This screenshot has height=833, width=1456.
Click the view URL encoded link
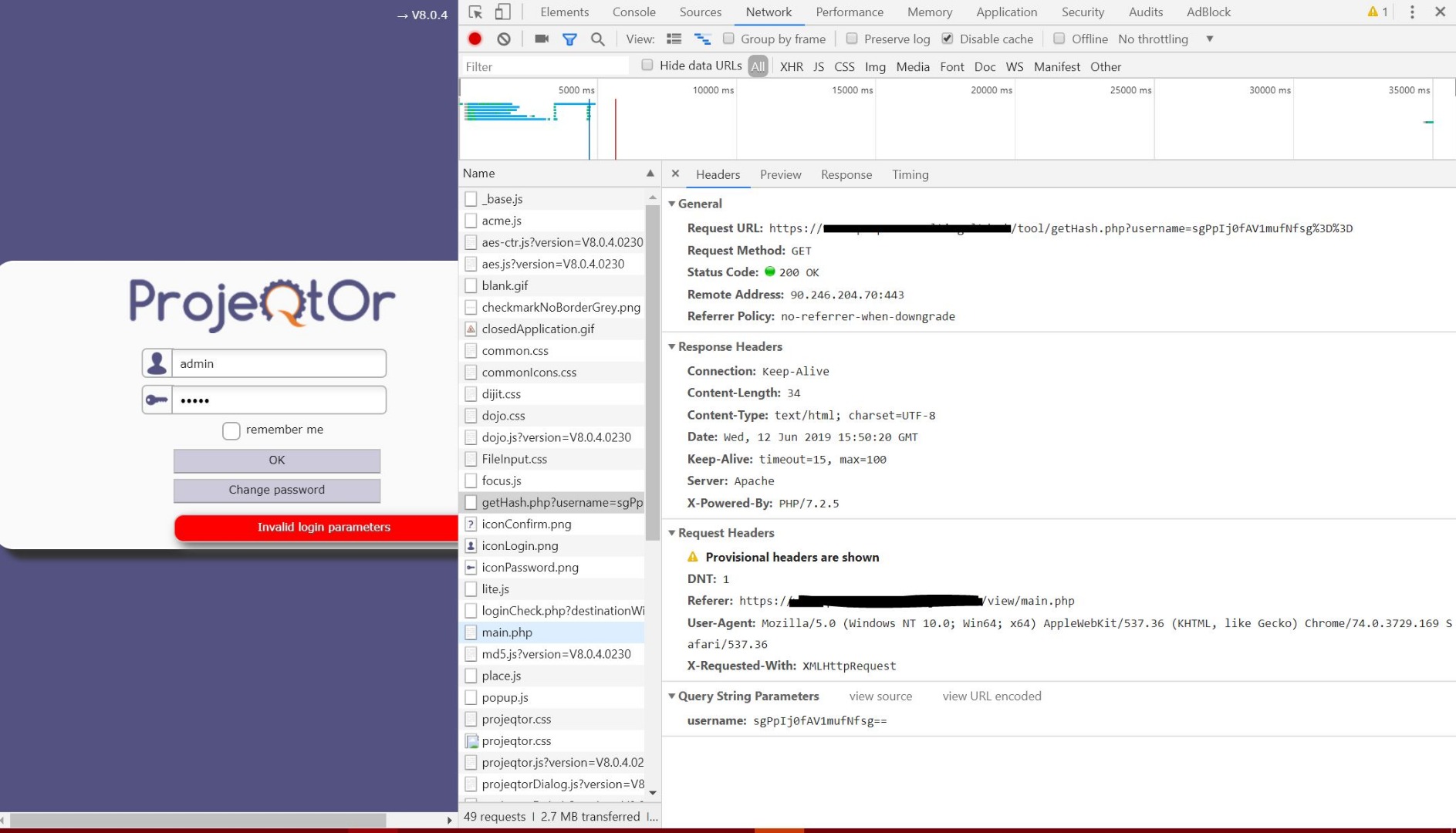tap(991, 696)
